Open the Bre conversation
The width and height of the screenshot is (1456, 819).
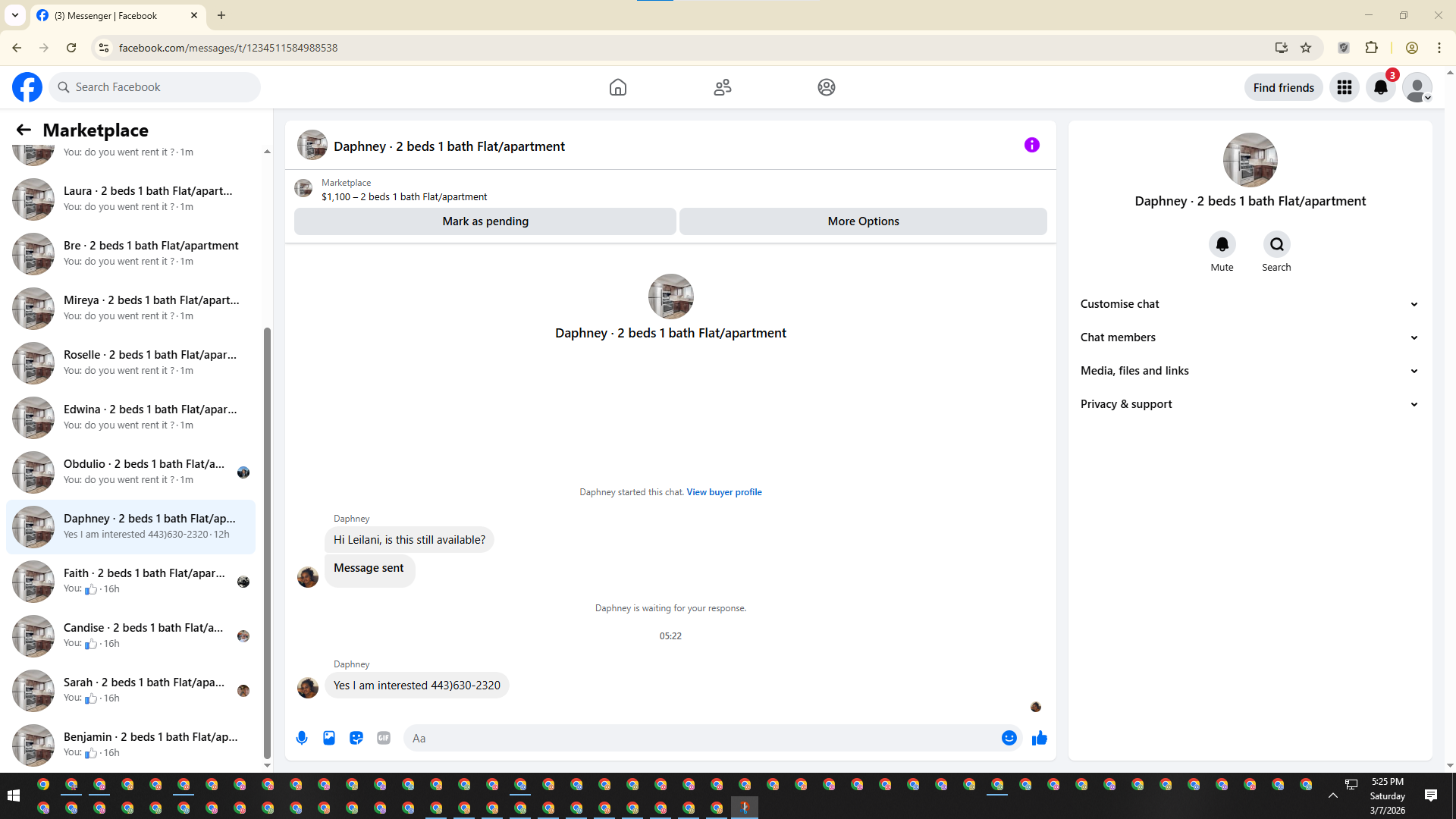[x=130, y=253]
